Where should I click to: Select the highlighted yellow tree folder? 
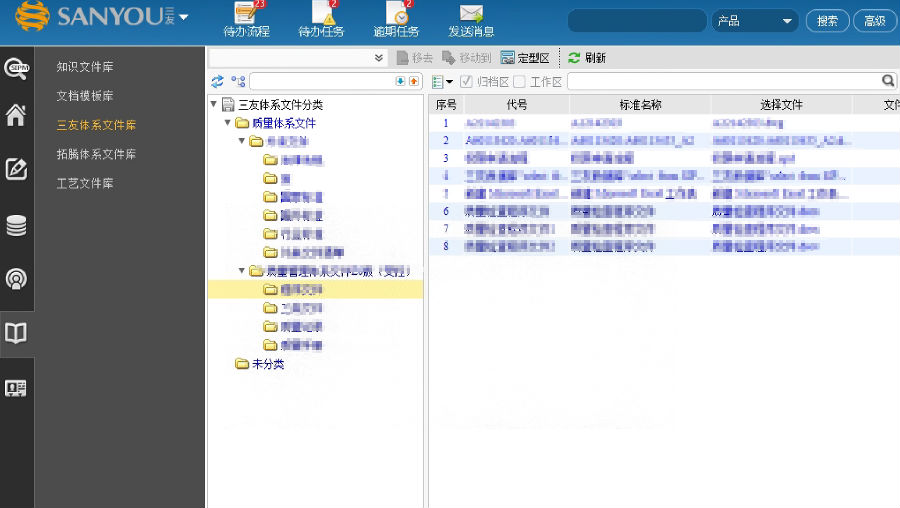pyautogui.click(x=315, y=290)
